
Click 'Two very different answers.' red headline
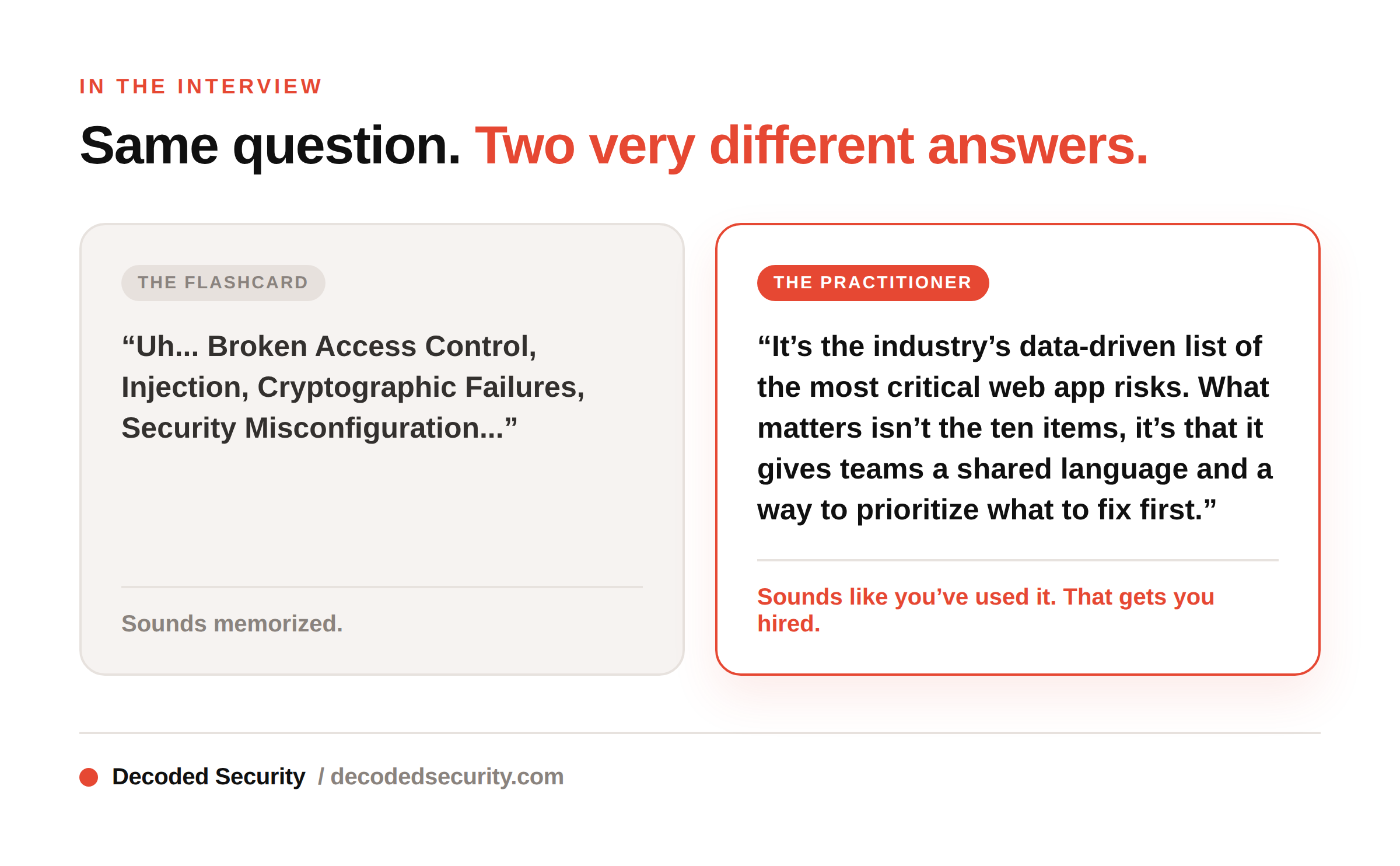[811, 146]
